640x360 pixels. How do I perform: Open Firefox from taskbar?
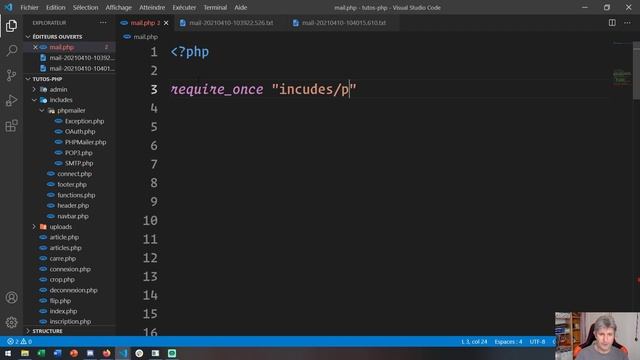click(x=107, y=353)
